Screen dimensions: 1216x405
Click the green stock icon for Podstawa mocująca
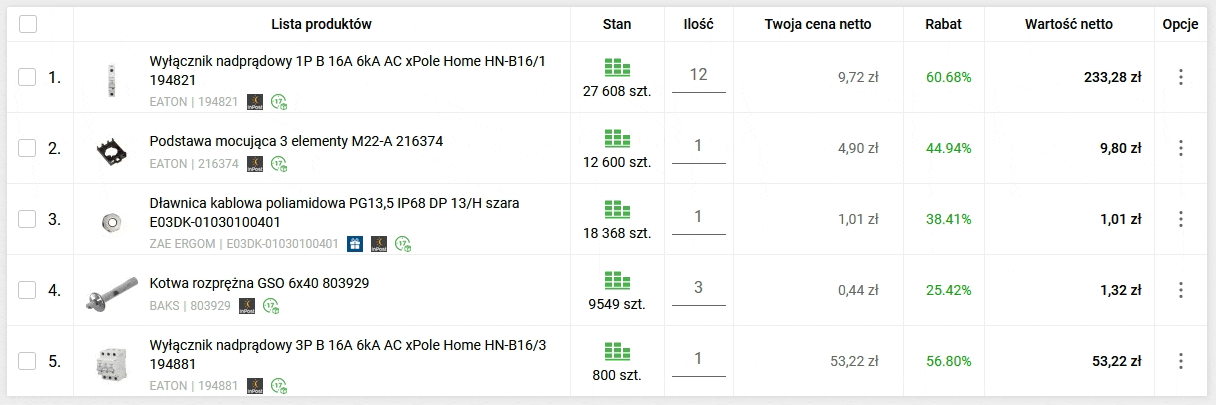point(617,139)
